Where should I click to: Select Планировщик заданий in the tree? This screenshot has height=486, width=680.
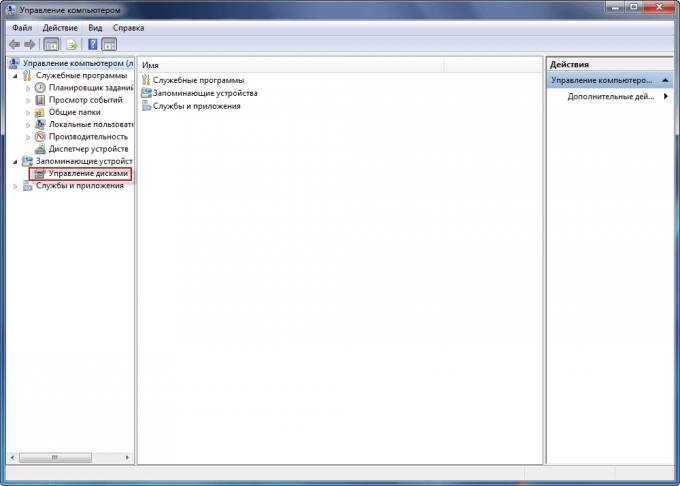[88, 88]
